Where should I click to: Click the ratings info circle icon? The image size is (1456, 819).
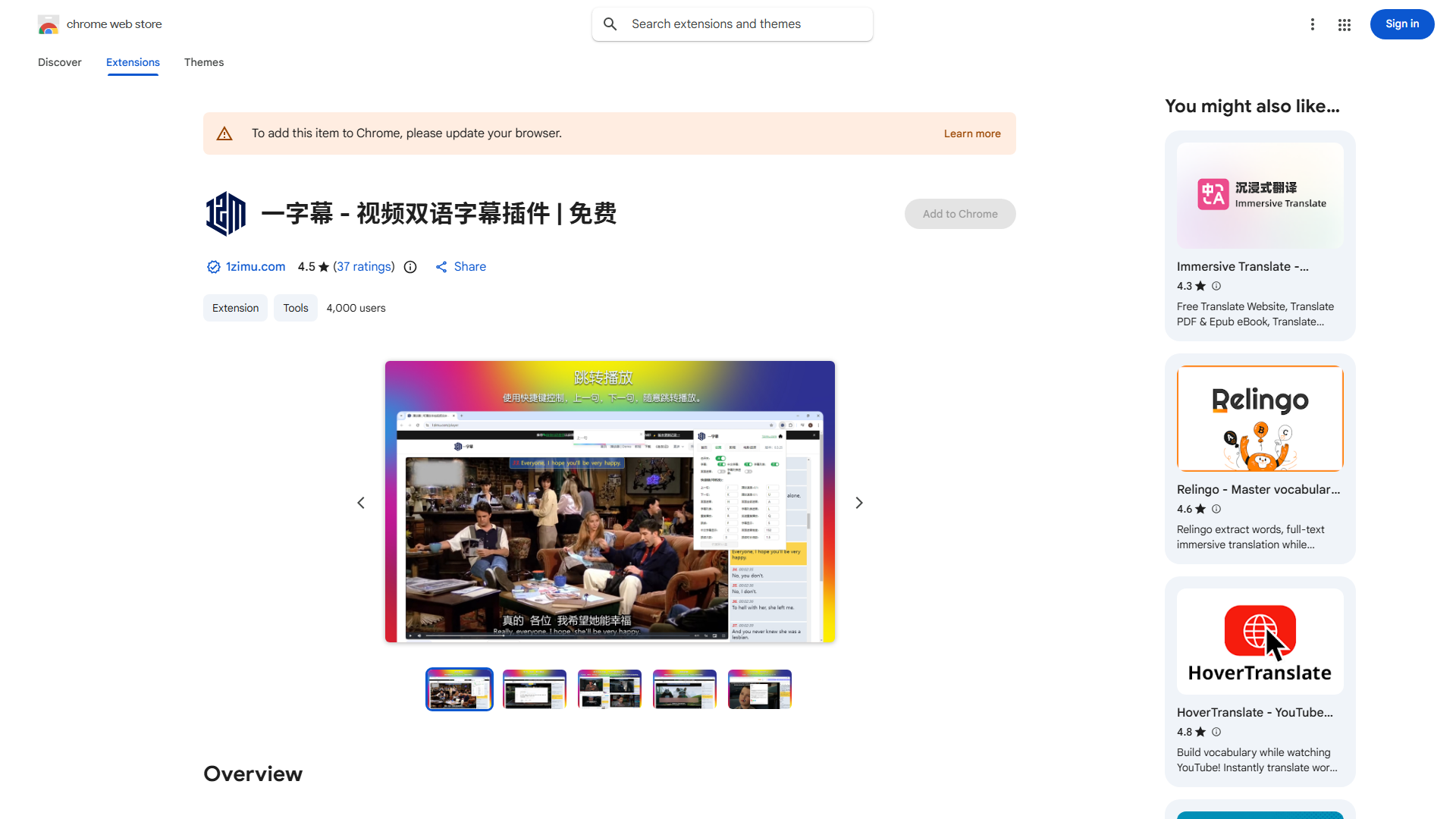[410, 267]
